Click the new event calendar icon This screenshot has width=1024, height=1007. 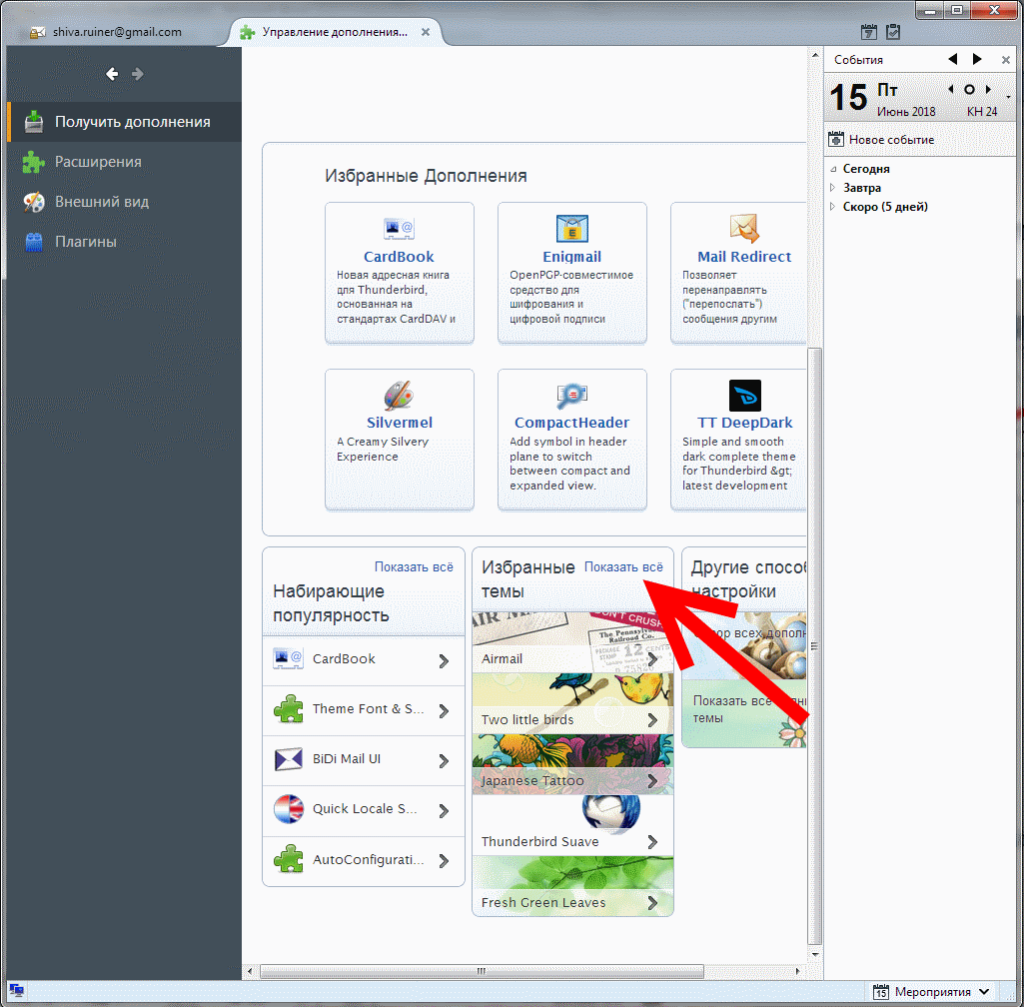(838, 140)
